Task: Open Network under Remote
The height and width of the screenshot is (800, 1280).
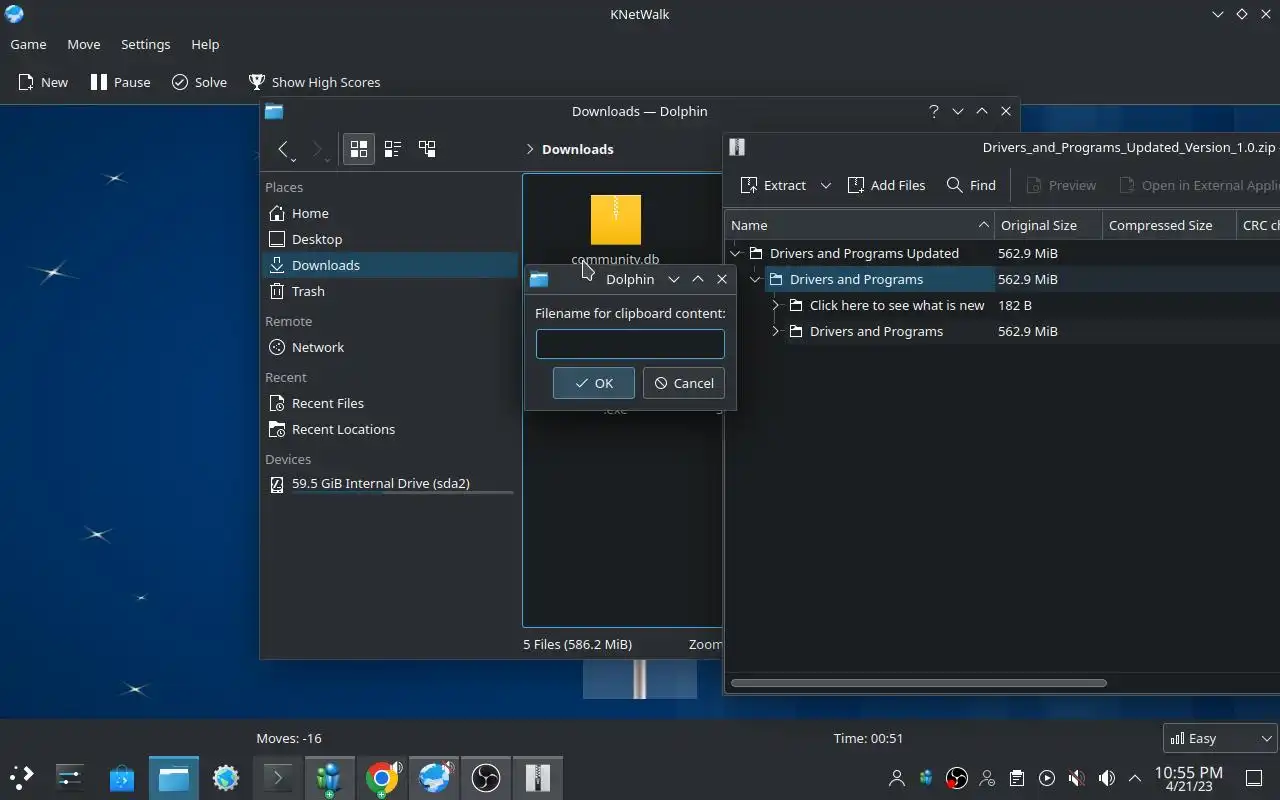Action: click(x=390, y=347)
